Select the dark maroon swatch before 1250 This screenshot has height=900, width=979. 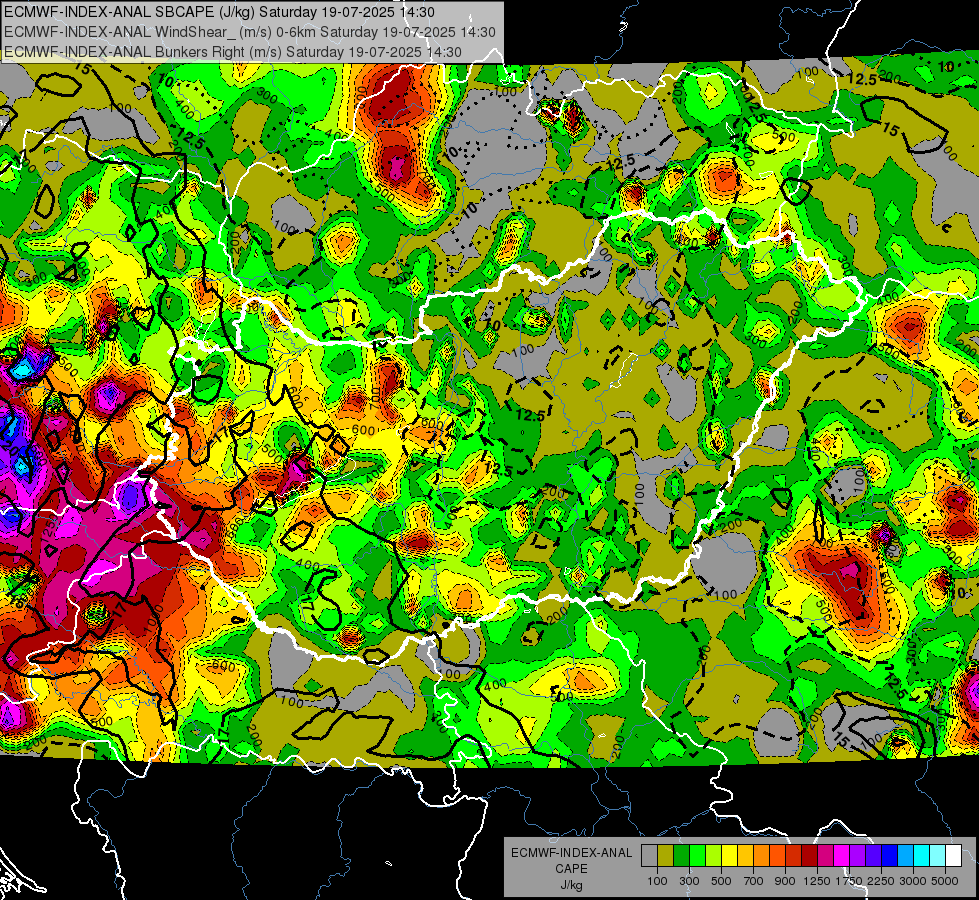click(x=809, y=855)
